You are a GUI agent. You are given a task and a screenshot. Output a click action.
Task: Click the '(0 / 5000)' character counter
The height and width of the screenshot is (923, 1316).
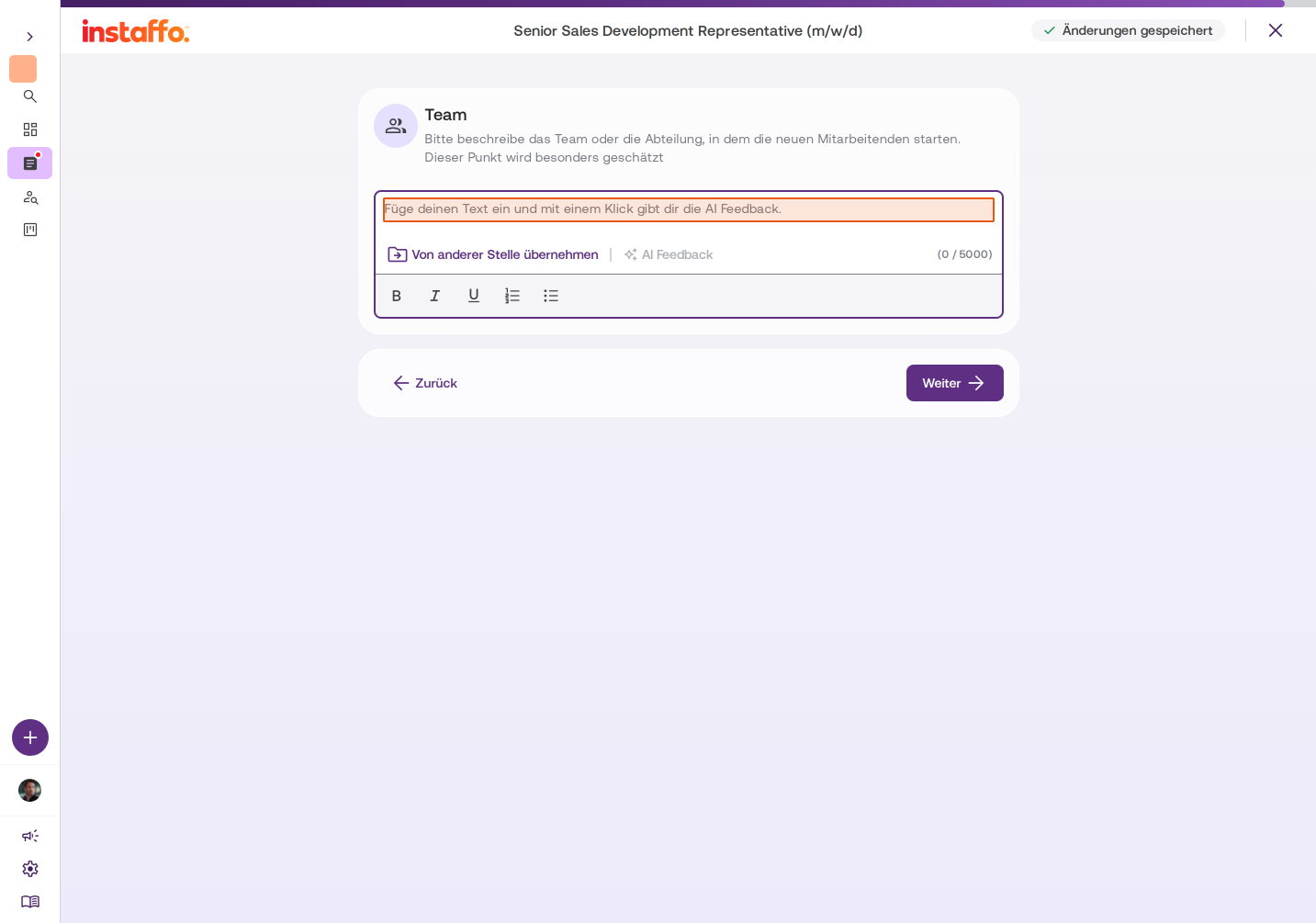click(x=964, y=254)
